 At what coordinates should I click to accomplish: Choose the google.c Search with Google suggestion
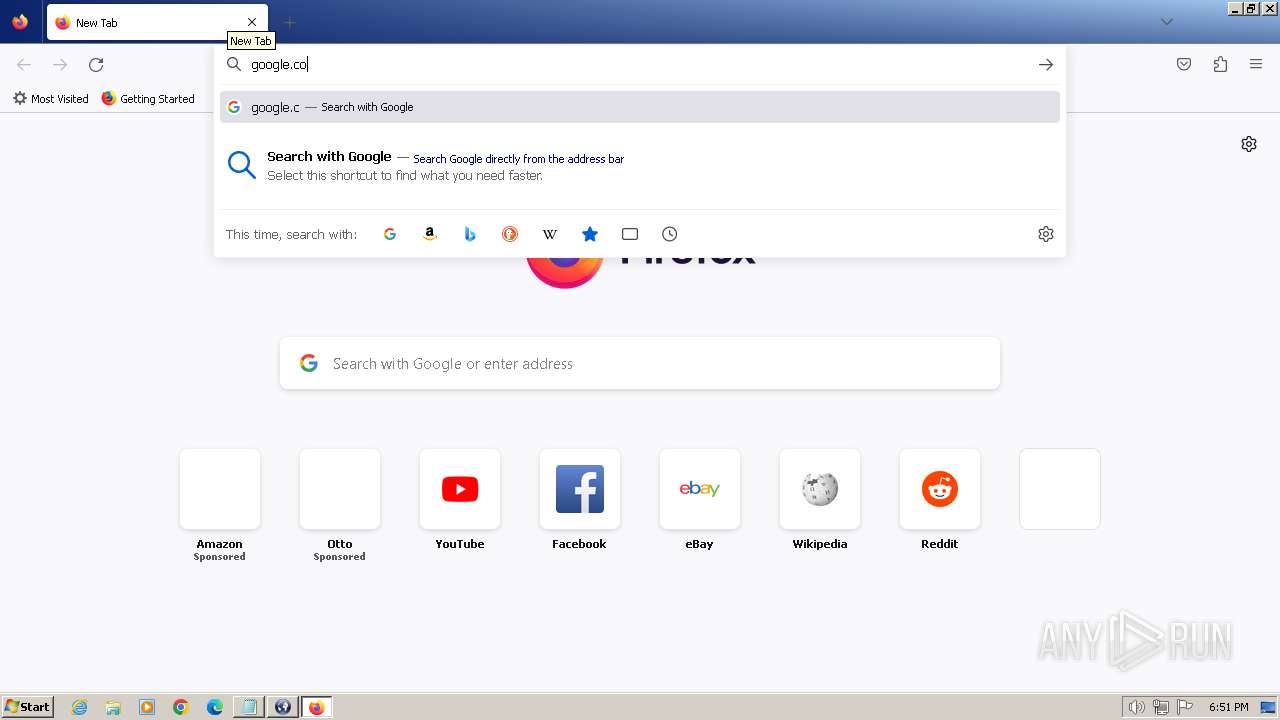[x=640, y=107]
